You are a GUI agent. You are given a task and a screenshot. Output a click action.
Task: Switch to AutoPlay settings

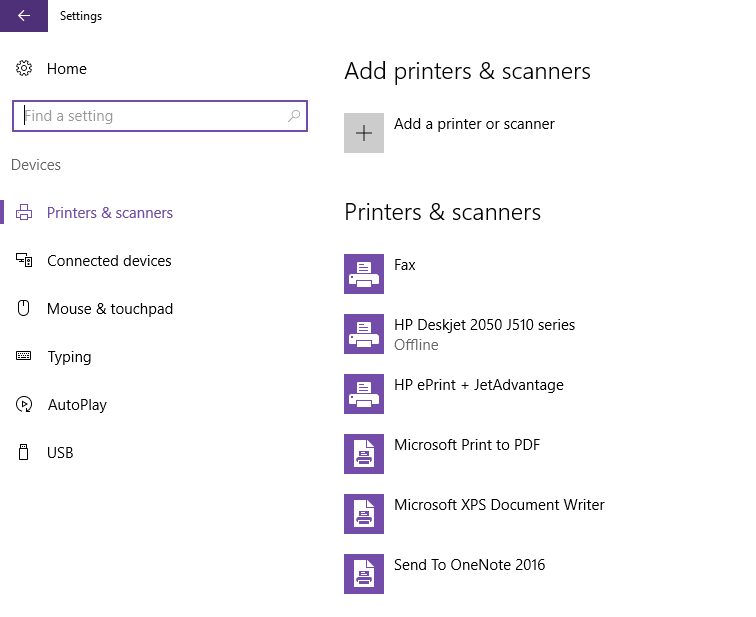pyautogui.click(x=76, y=405)
